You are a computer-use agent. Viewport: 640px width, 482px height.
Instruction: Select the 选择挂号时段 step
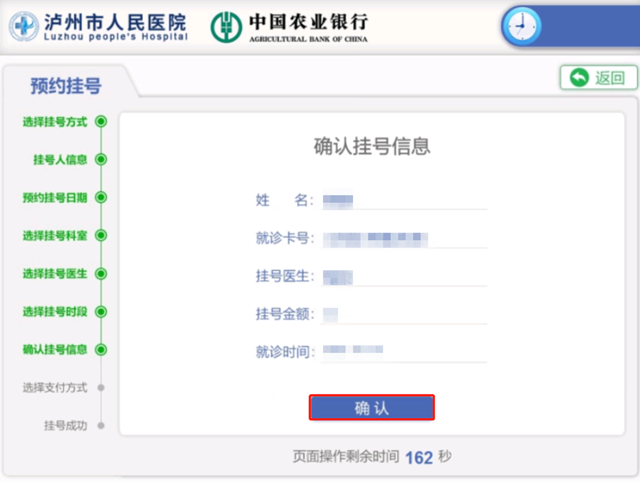click(x=56, y=311)
